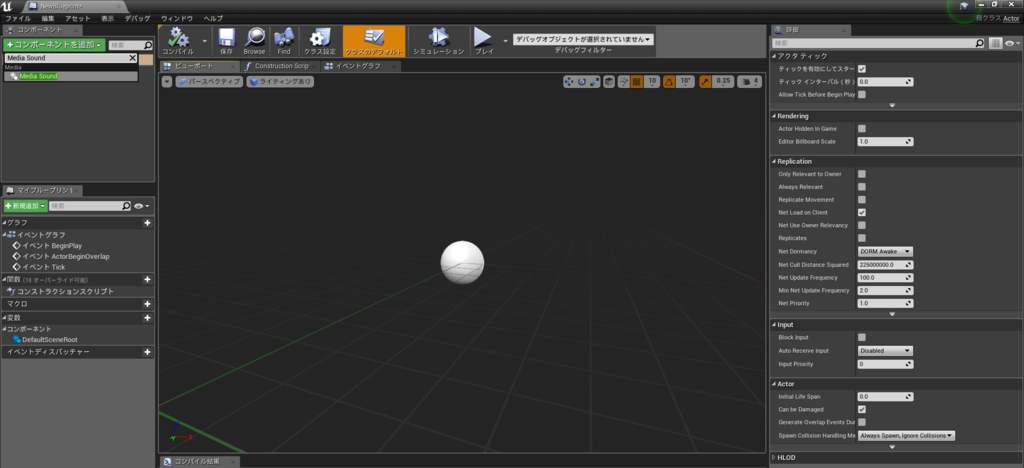Enable Actor Hidden In Game checkbox
The width and height of the screenshot is (1024, 468).
[862, 129]
